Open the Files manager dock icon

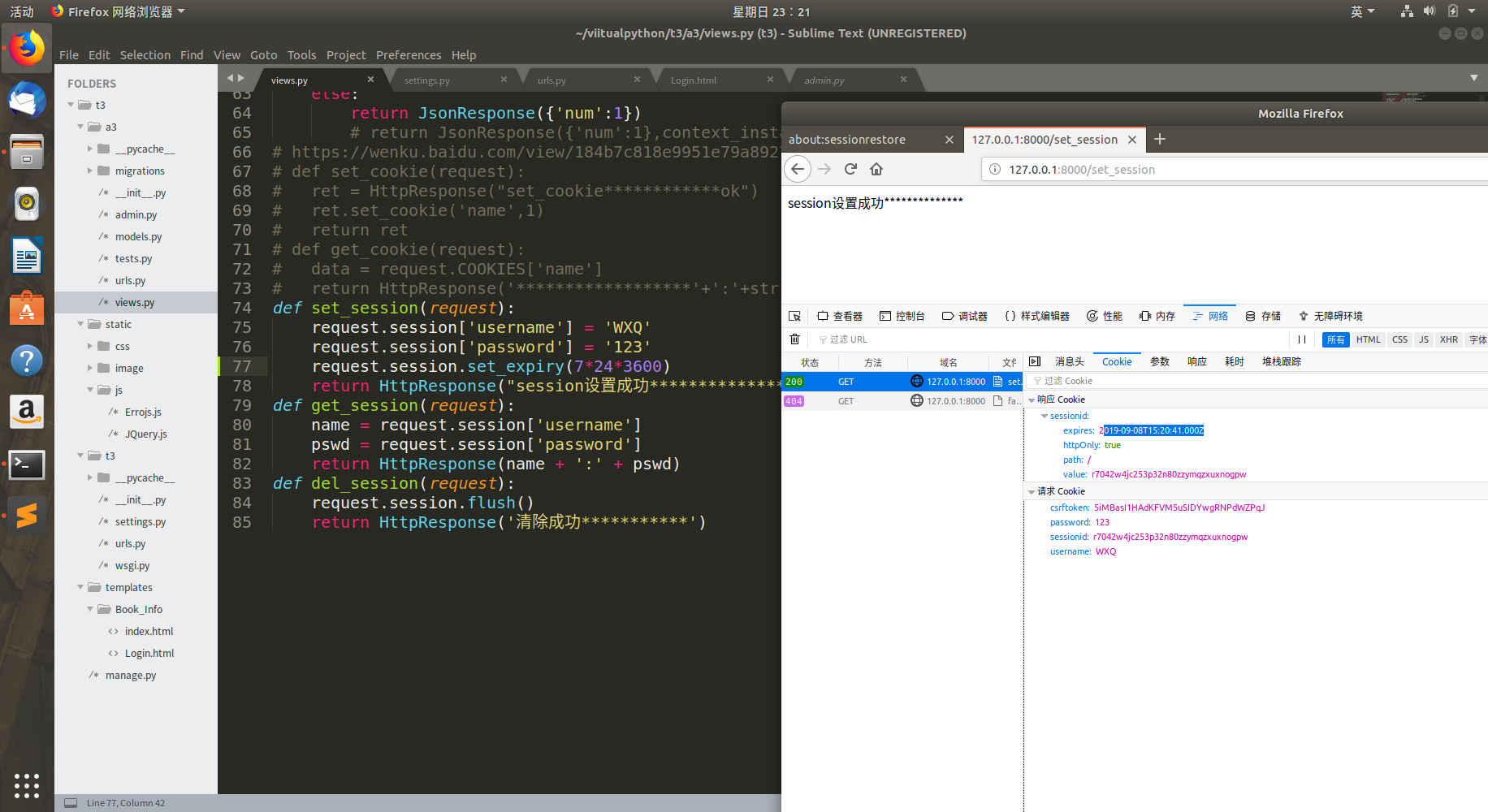point(27,152)
